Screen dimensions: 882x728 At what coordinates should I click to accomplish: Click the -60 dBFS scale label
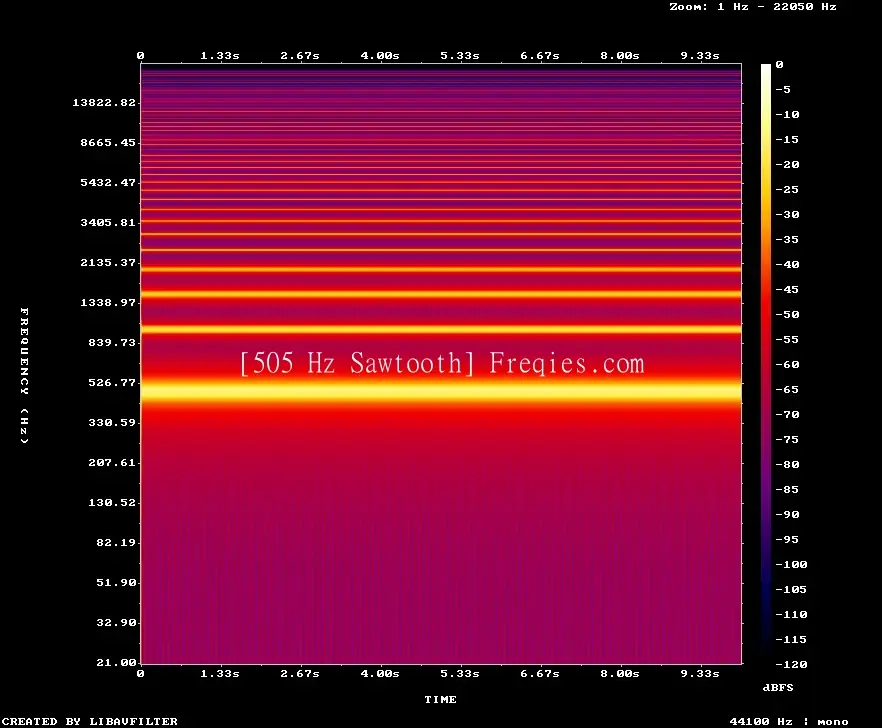point(787,365)
